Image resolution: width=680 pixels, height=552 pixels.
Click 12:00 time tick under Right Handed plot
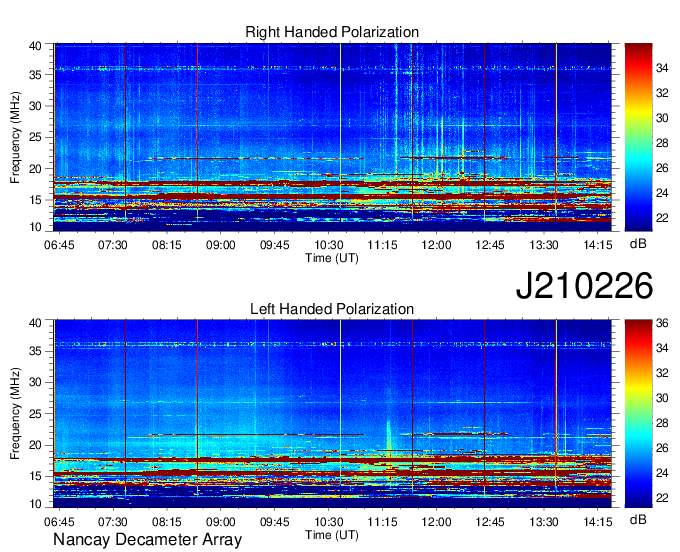pyautogui.click(x=436, y=245)
